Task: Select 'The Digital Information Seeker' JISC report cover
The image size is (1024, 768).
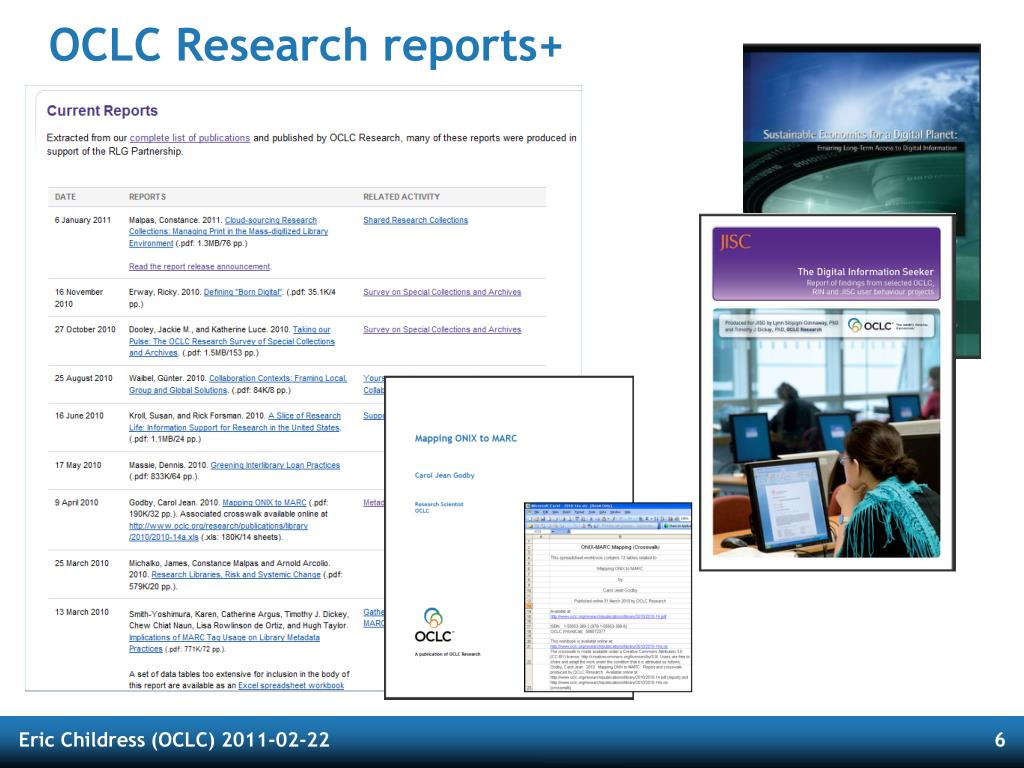Action: tap(827, 392)
